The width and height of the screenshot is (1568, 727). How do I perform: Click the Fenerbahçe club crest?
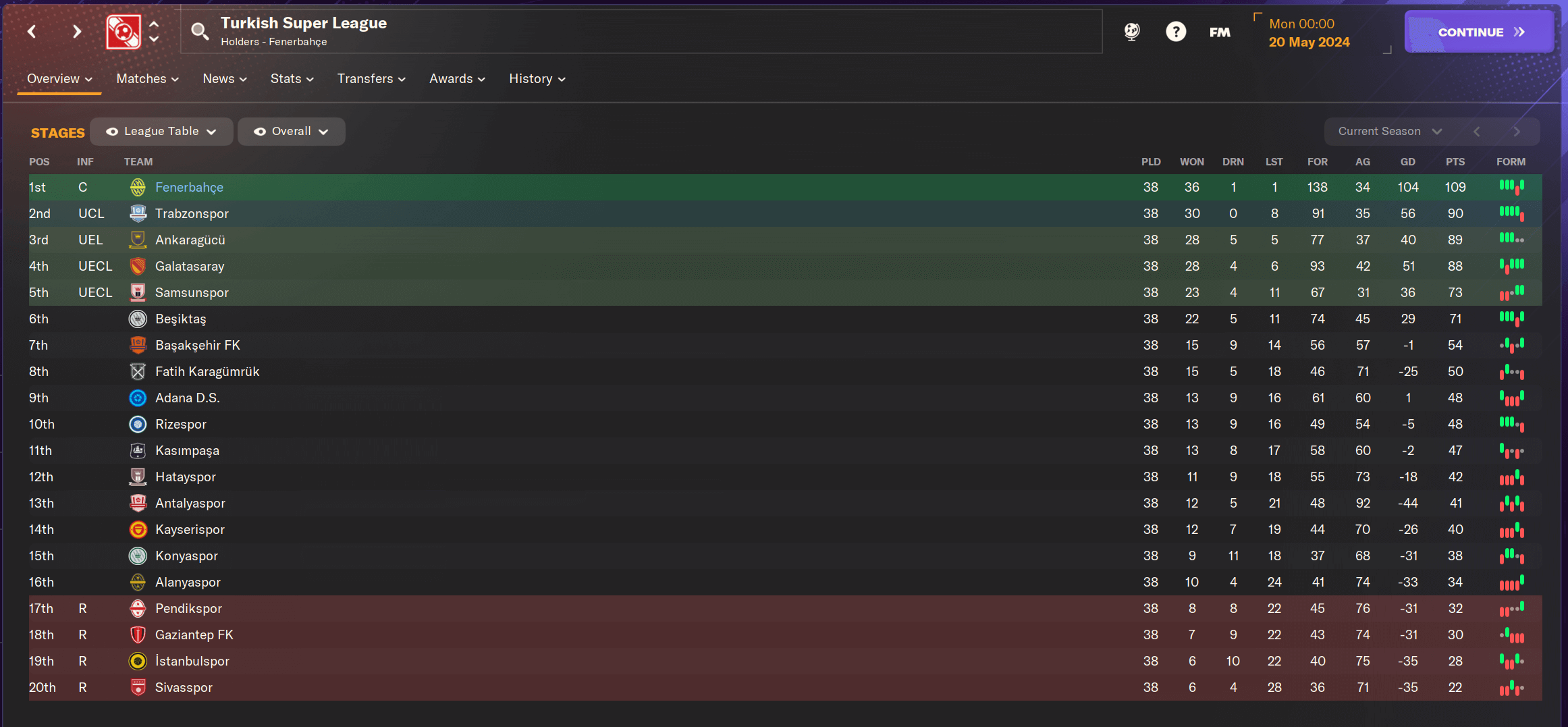click(138, 187)
